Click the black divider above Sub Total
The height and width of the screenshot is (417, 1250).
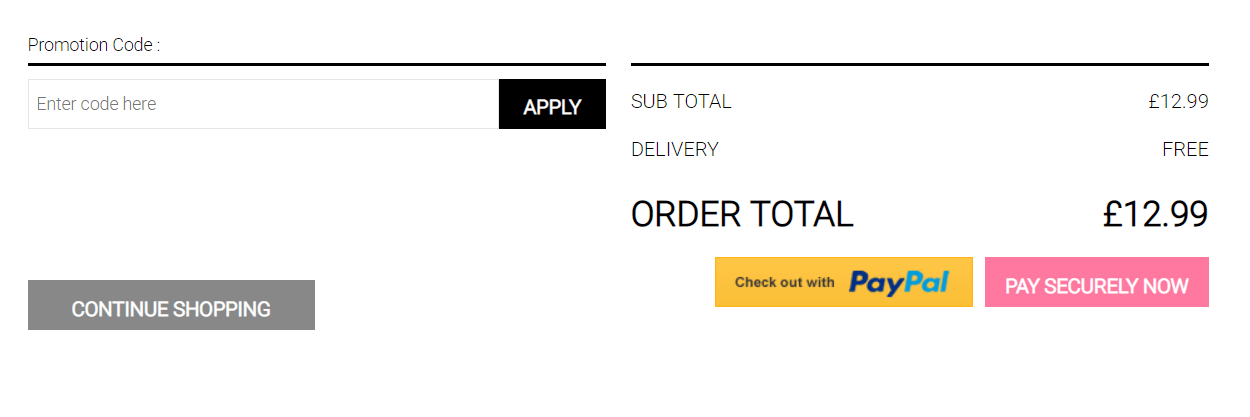(920, 65)
